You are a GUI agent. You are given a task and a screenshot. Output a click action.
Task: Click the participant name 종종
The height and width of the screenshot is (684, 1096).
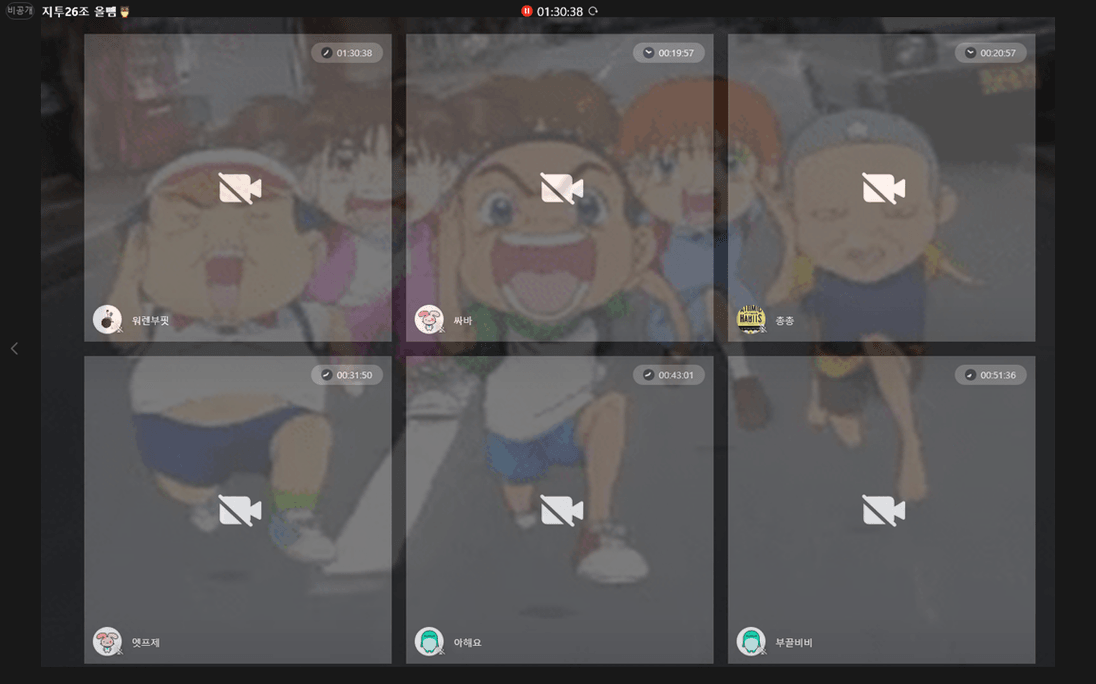point(784,321)
